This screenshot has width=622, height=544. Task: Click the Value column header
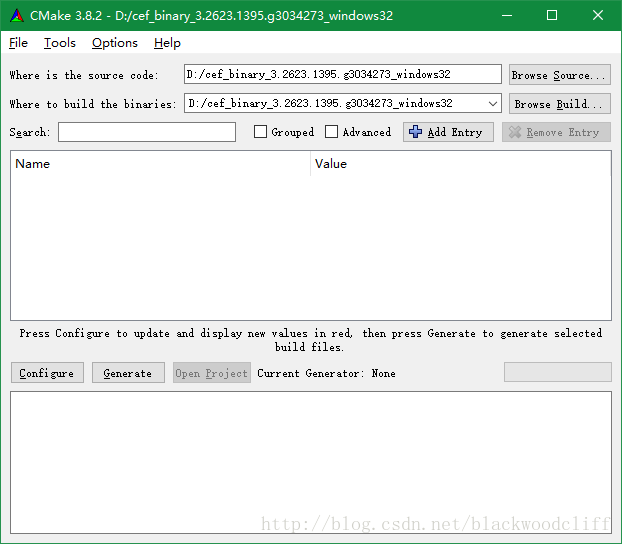point(461,164)
